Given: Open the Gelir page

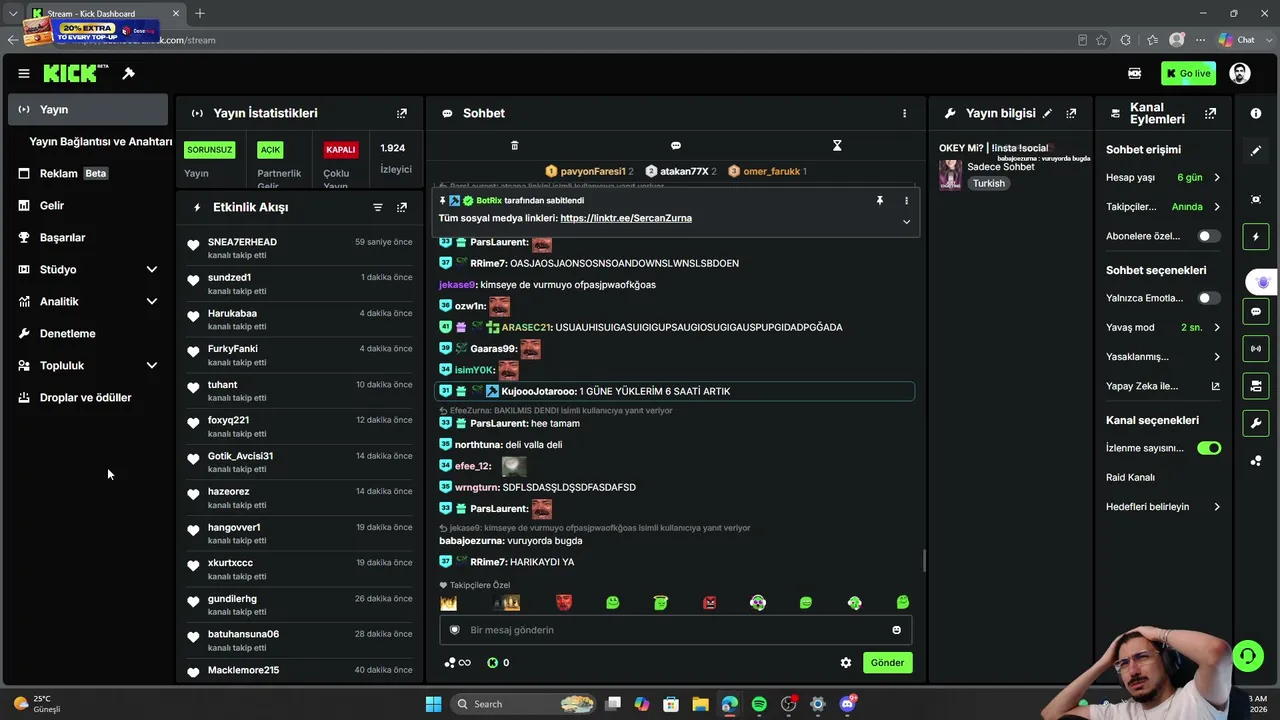Looking at the screenshot, I should pos(88,205).
